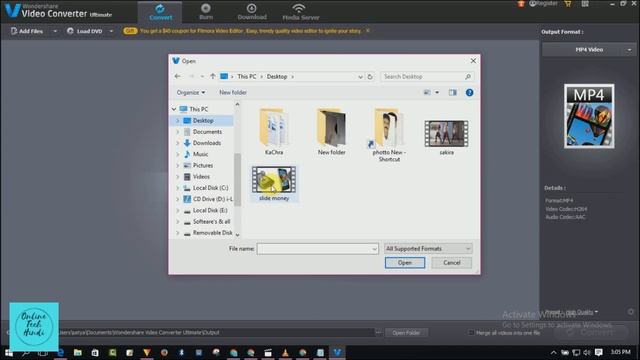Select Local Disk (E:) in the tree
This screenshot has height=360, width=640.
[x=210, y=211]
